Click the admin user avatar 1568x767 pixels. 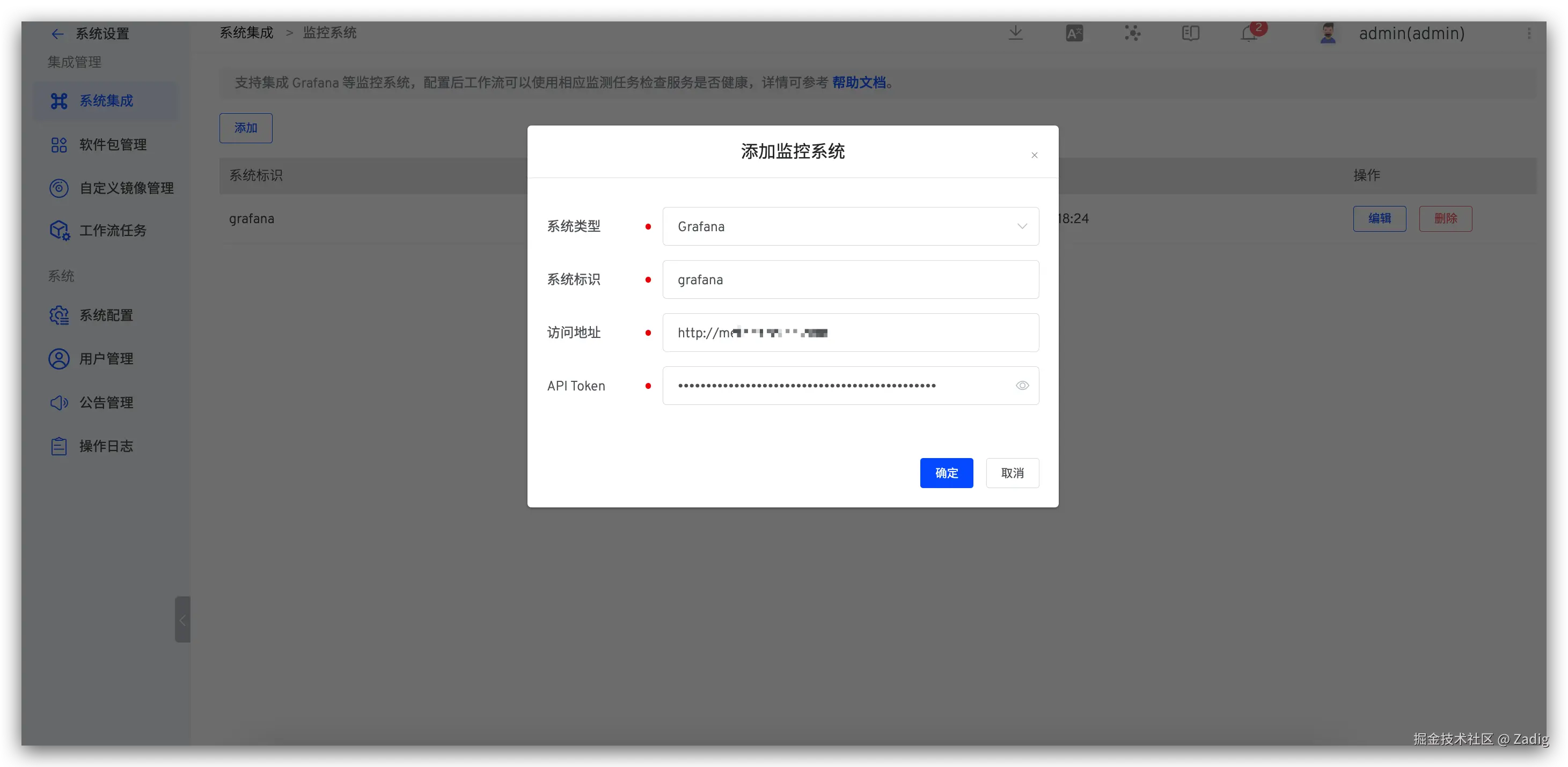pyautogui.click(x=1328, y=33)
